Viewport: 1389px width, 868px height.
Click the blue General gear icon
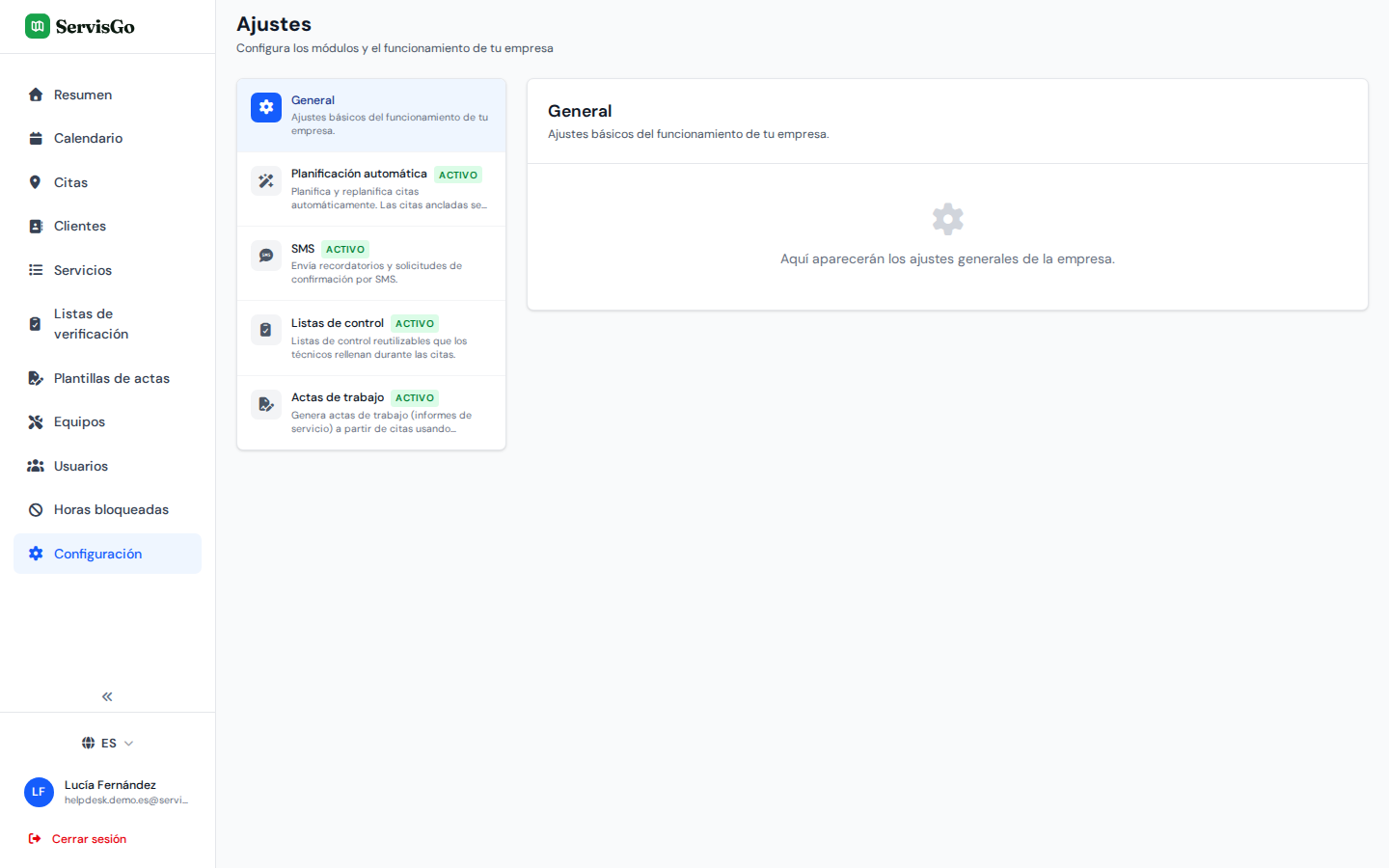coord(266,107)
